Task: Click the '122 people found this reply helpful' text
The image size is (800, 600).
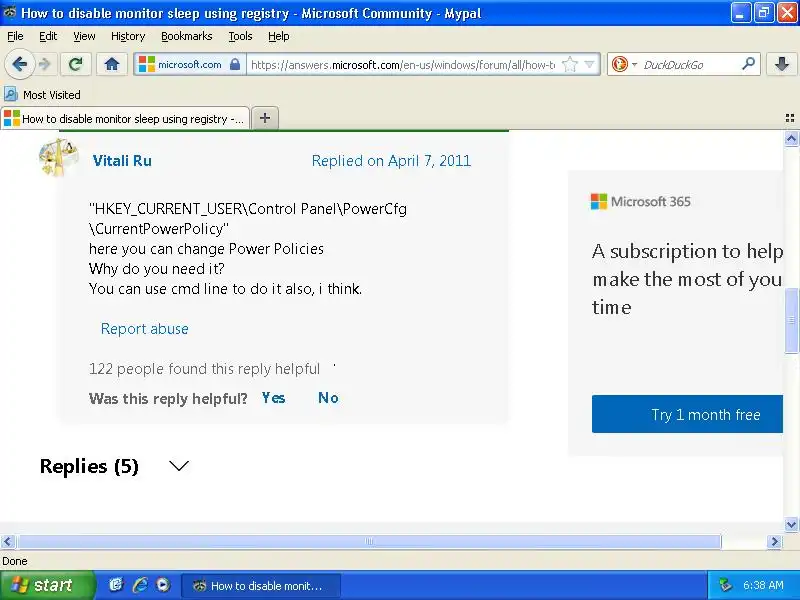Action: (x=204, y=369)
